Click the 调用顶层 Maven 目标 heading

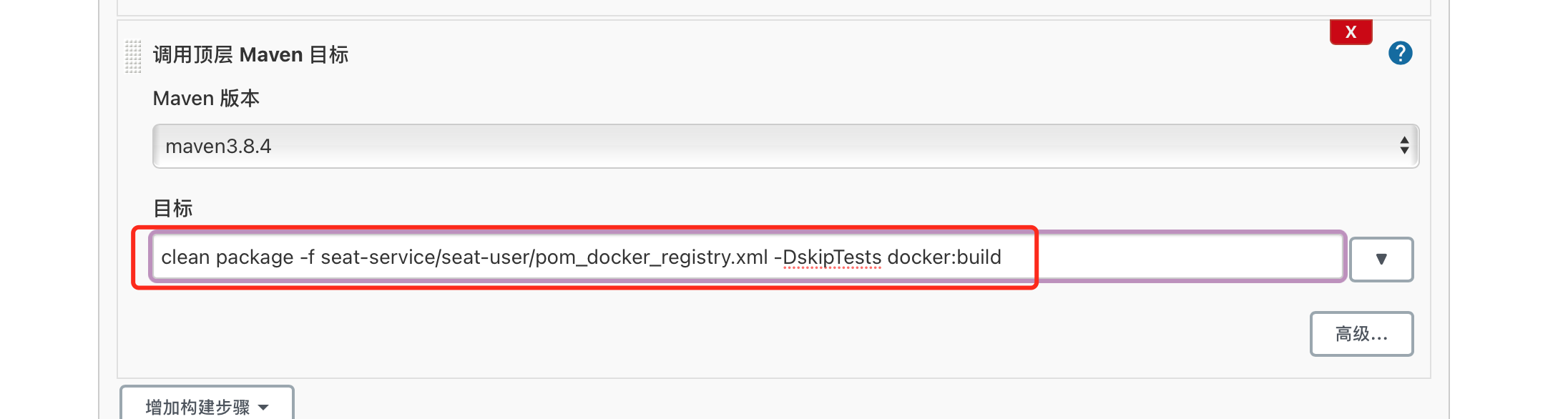(250, 55)
